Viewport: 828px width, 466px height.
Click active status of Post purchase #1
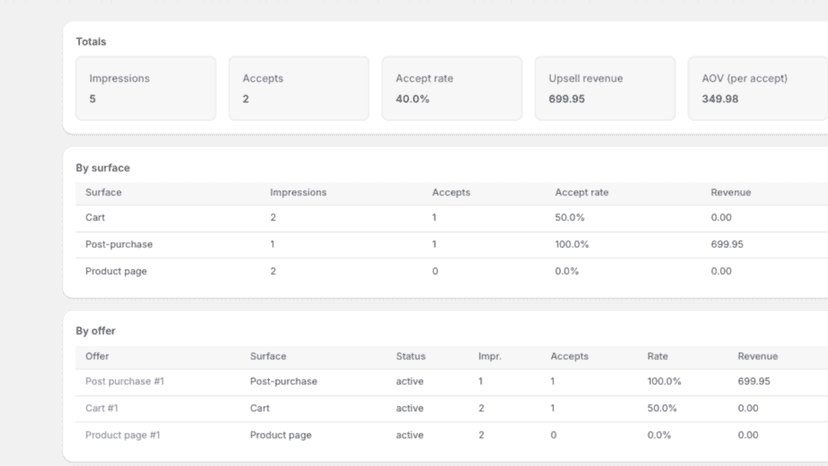(x=410, y=381)
